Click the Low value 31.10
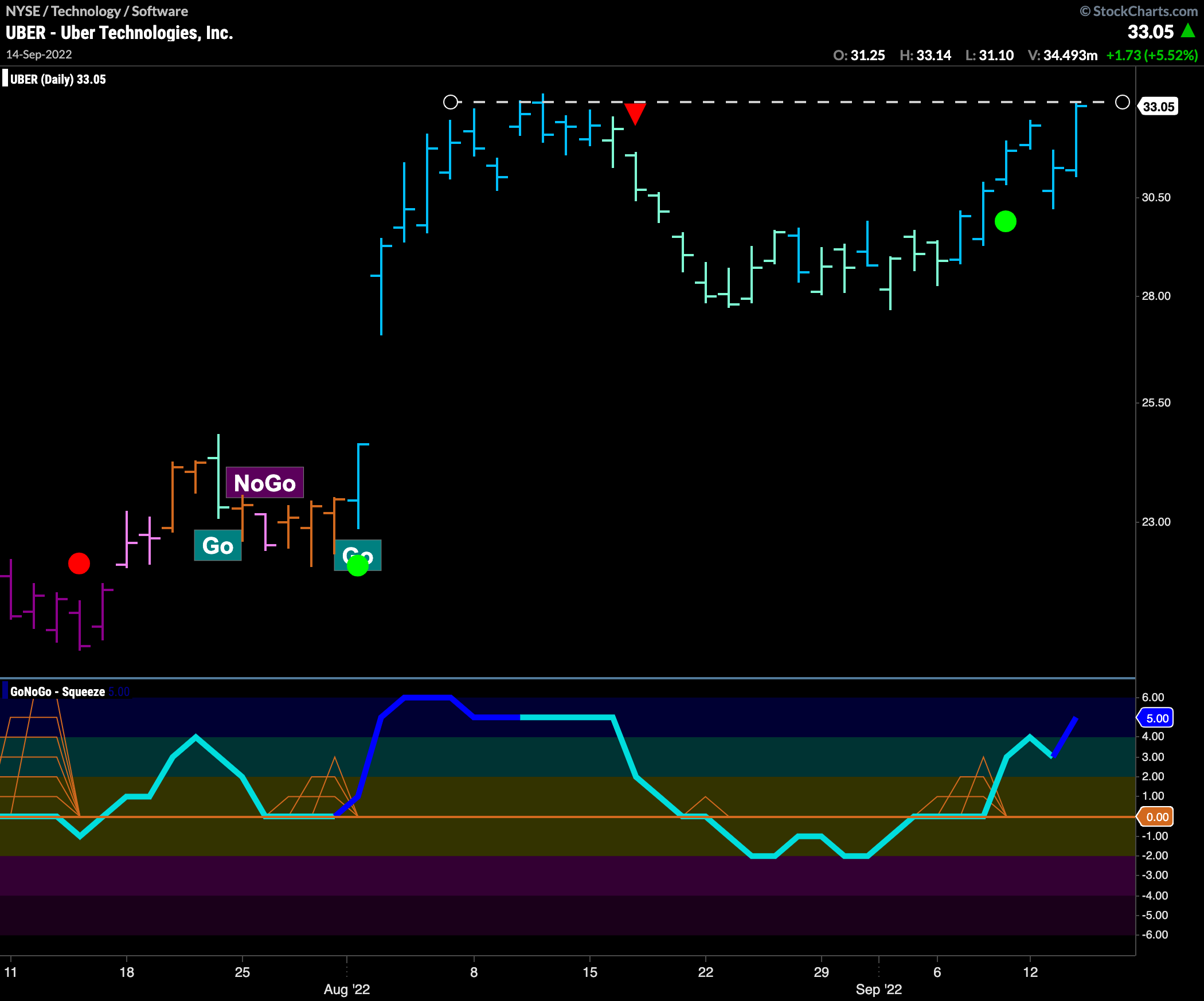The image size is (1204, 1001). point(996,55)
